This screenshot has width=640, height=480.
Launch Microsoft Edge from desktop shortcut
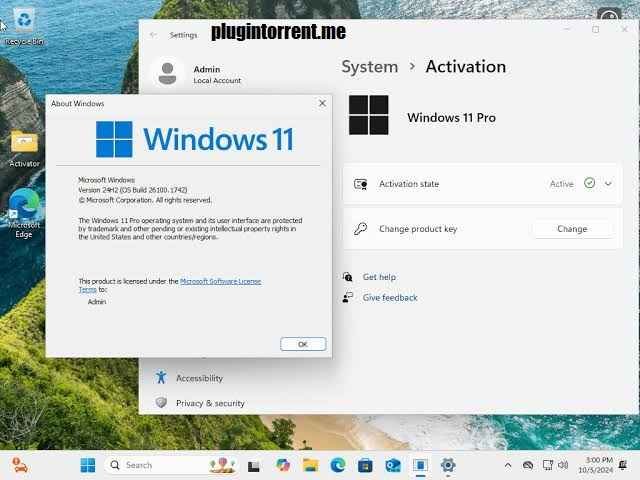(x=24, y=213)
